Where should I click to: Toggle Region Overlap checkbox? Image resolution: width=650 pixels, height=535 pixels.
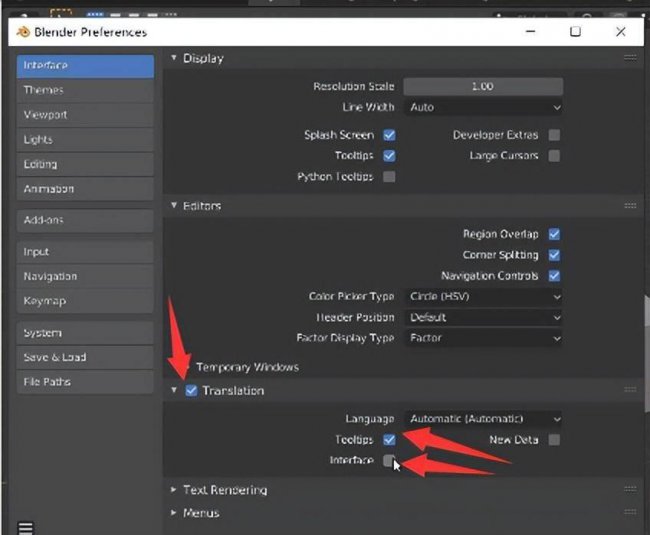[x=554, y=234]
